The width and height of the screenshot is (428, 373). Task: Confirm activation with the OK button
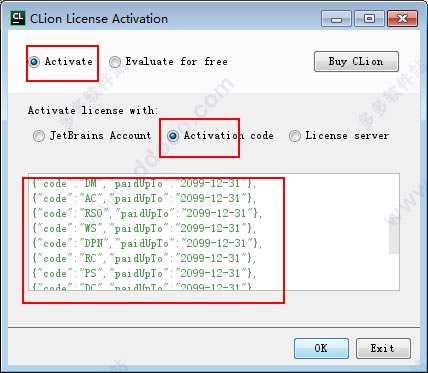(x=321, y=348)
